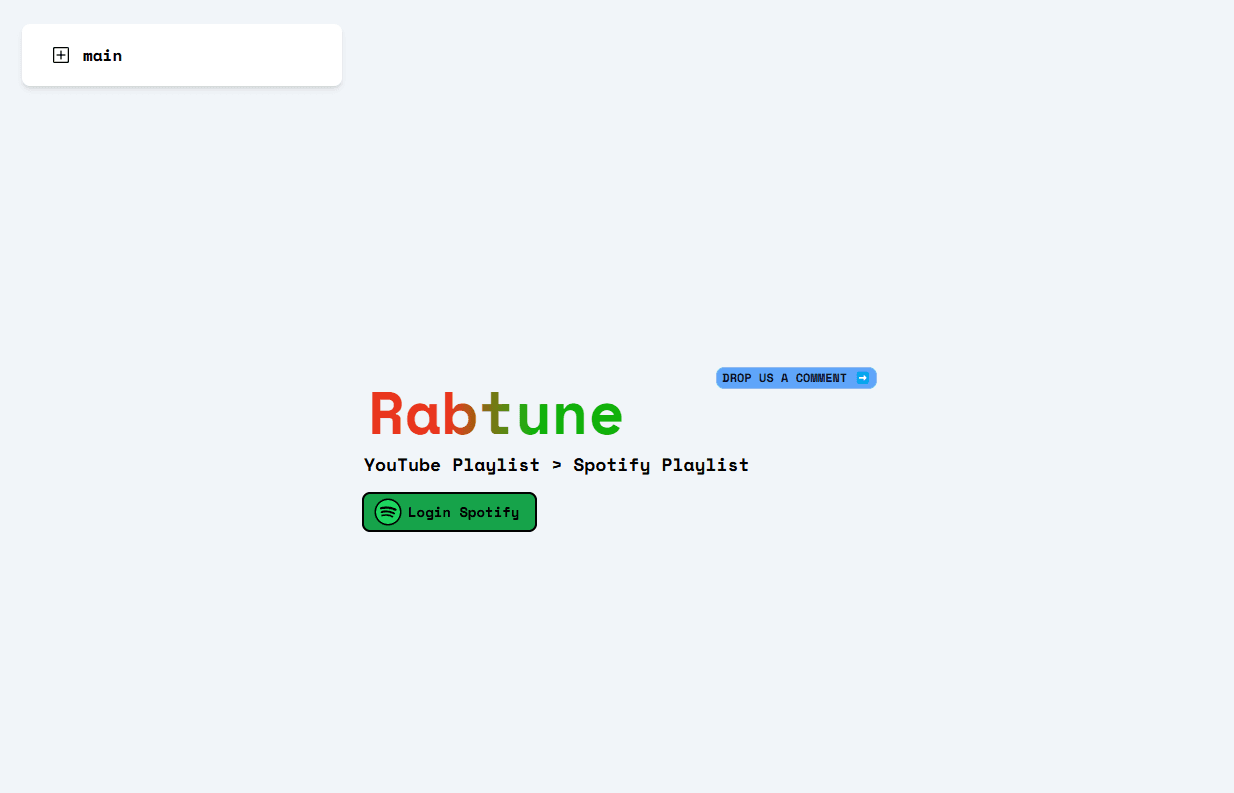1234x793 pixels.
Task: Click the Rabtune logo
Action: click(495, 413)
